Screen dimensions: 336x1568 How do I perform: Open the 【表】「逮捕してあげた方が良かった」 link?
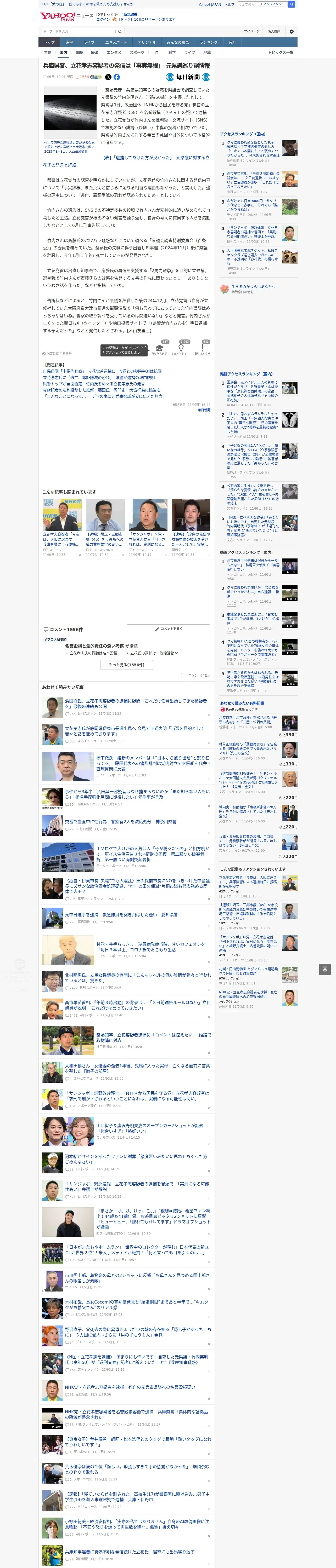pos(126,161)
